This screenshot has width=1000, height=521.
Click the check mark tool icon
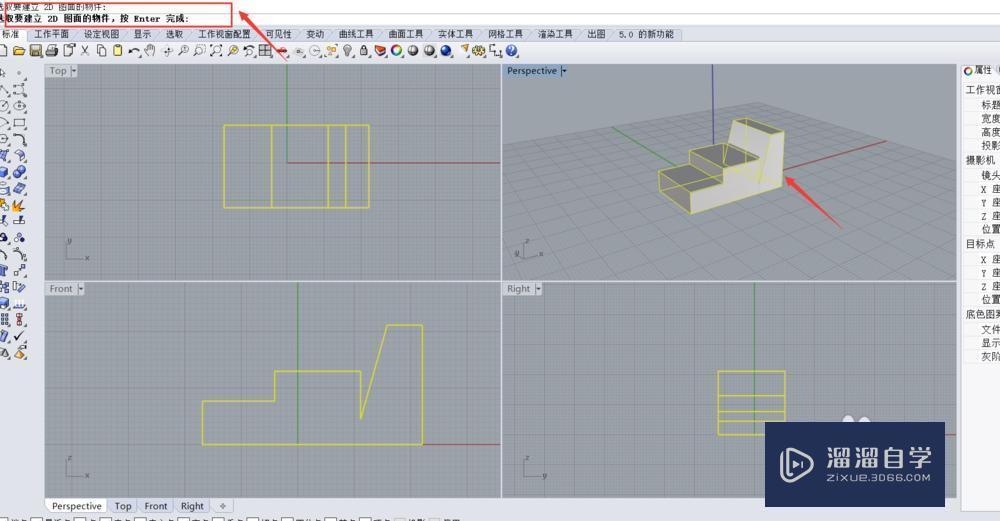[20, 335]
